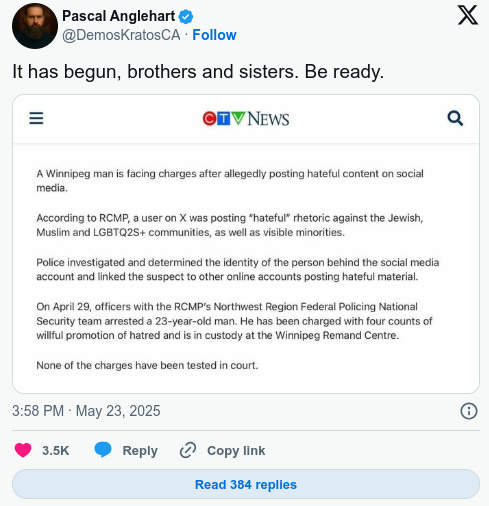Open the 3:58 PM May 23, 2025 timestamp
The height and width of the screenshot is (506, 489).
click(86, 411)
